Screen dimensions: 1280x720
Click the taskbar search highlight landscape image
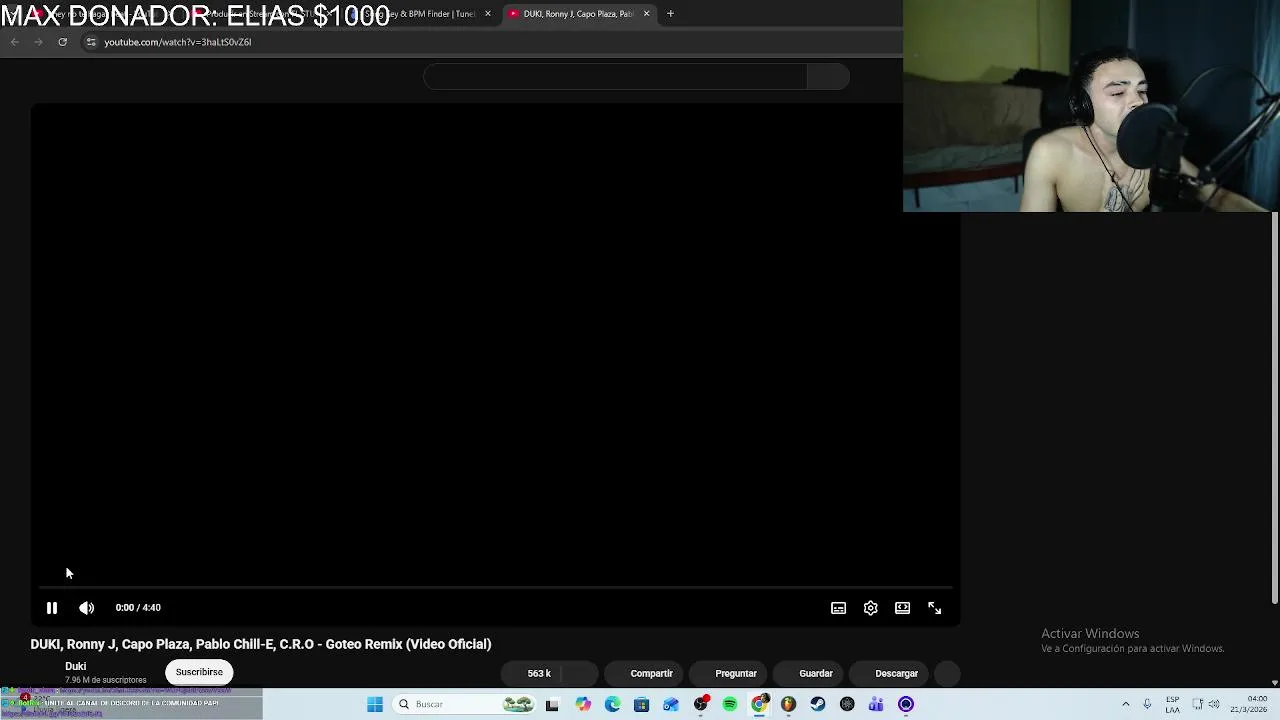pyautogui.click(x=518, y=704)
